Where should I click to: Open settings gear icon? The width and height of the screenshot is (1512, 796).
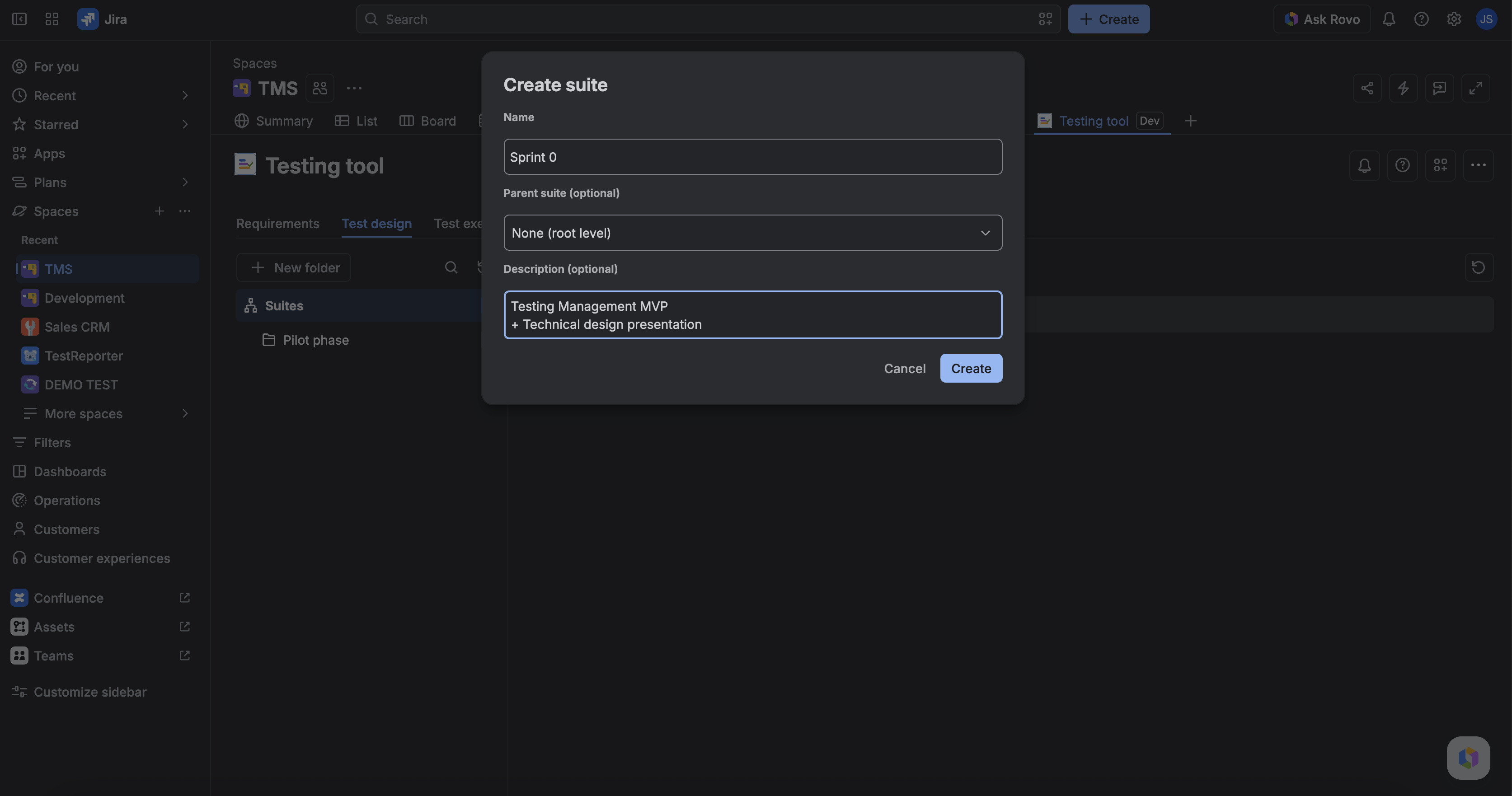point(1454,19)
